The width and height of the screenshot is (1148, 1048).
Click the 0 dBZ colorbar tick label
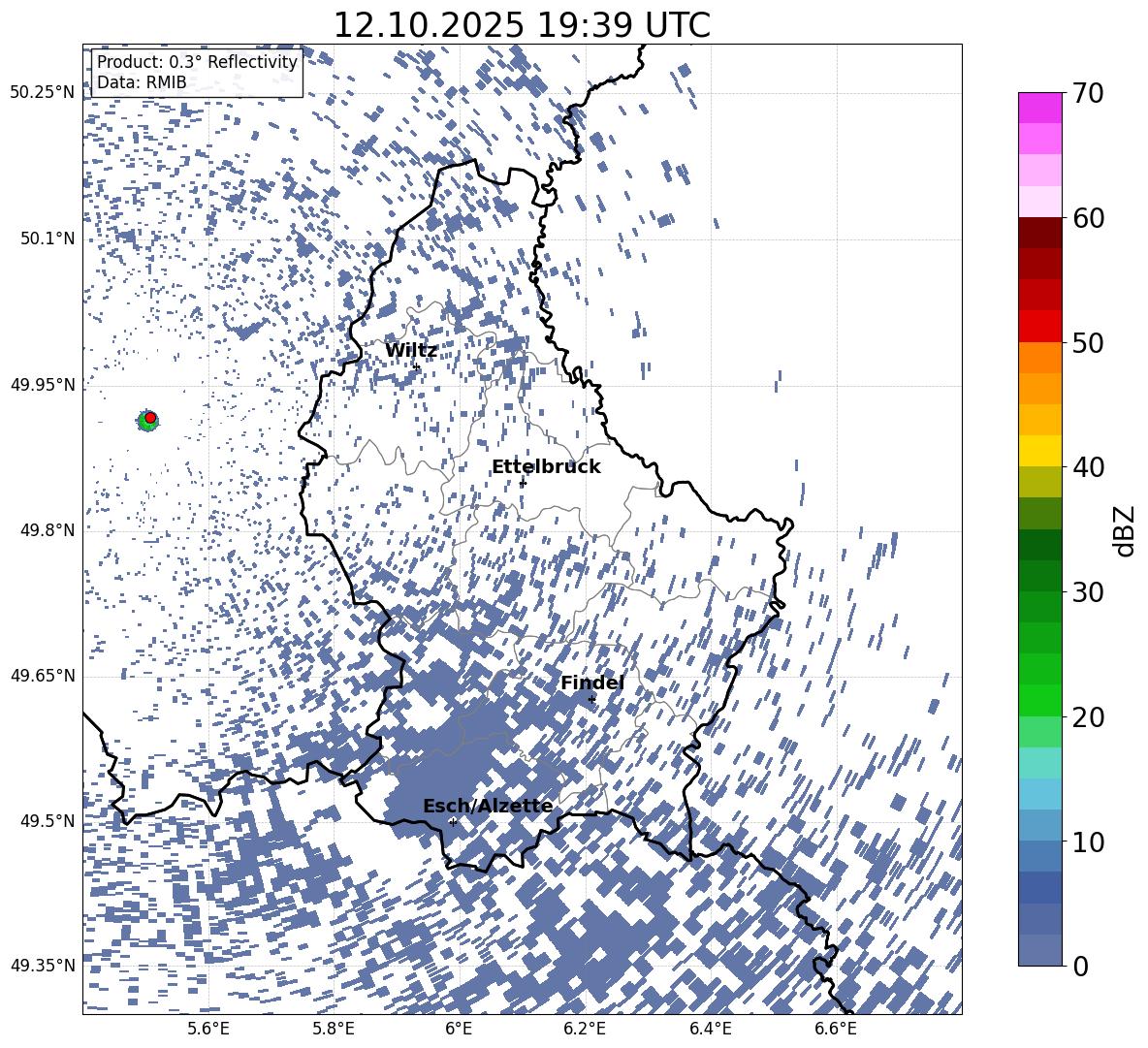[1081, 966]
